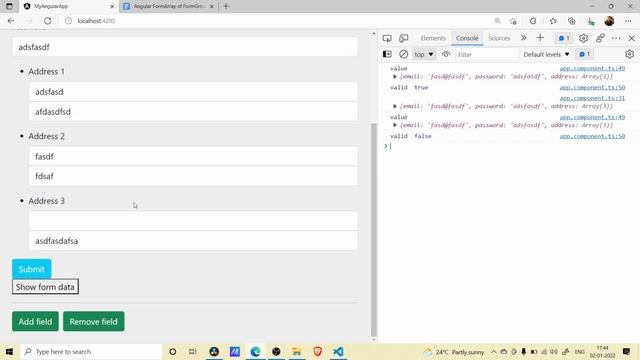Click Address 1 first field 'adsfasd'
Image resolution: width=640 pixels, height=360 pixels.
(193, 91)
